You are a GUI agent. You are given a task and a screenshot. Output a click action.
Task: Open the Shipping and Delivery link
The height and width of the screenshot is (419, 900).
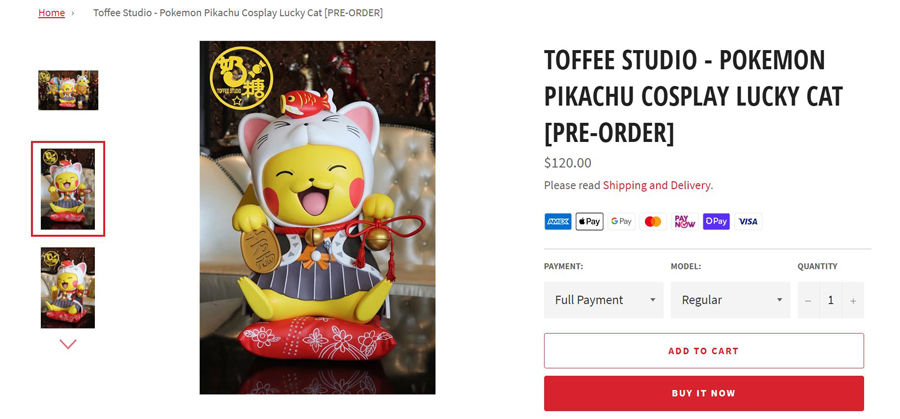pos(657,185)
